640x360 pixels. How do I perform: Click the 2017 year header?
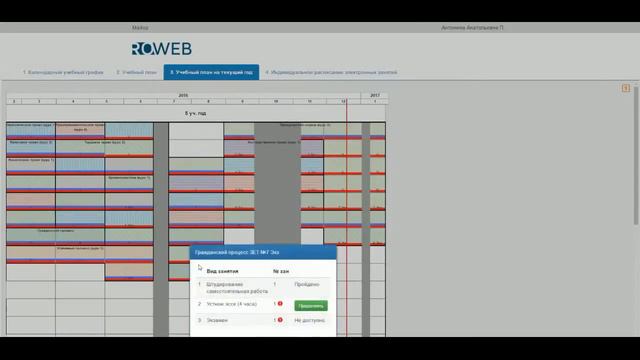(x=375, y=95)
